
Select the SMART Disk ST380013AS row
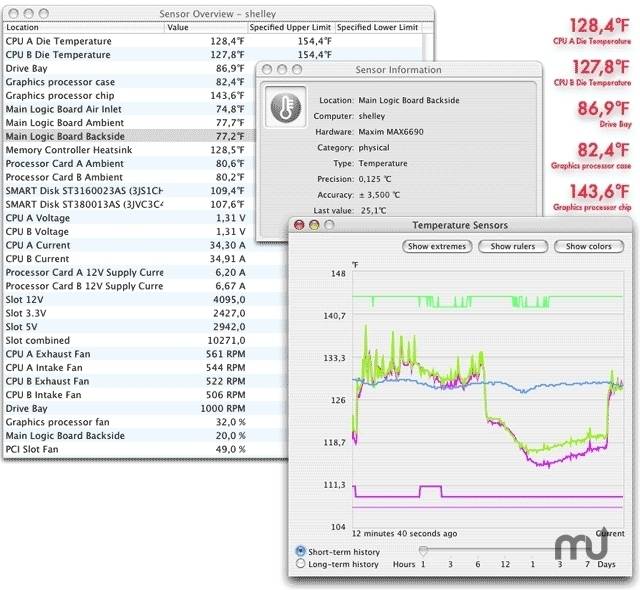(129, 204)
